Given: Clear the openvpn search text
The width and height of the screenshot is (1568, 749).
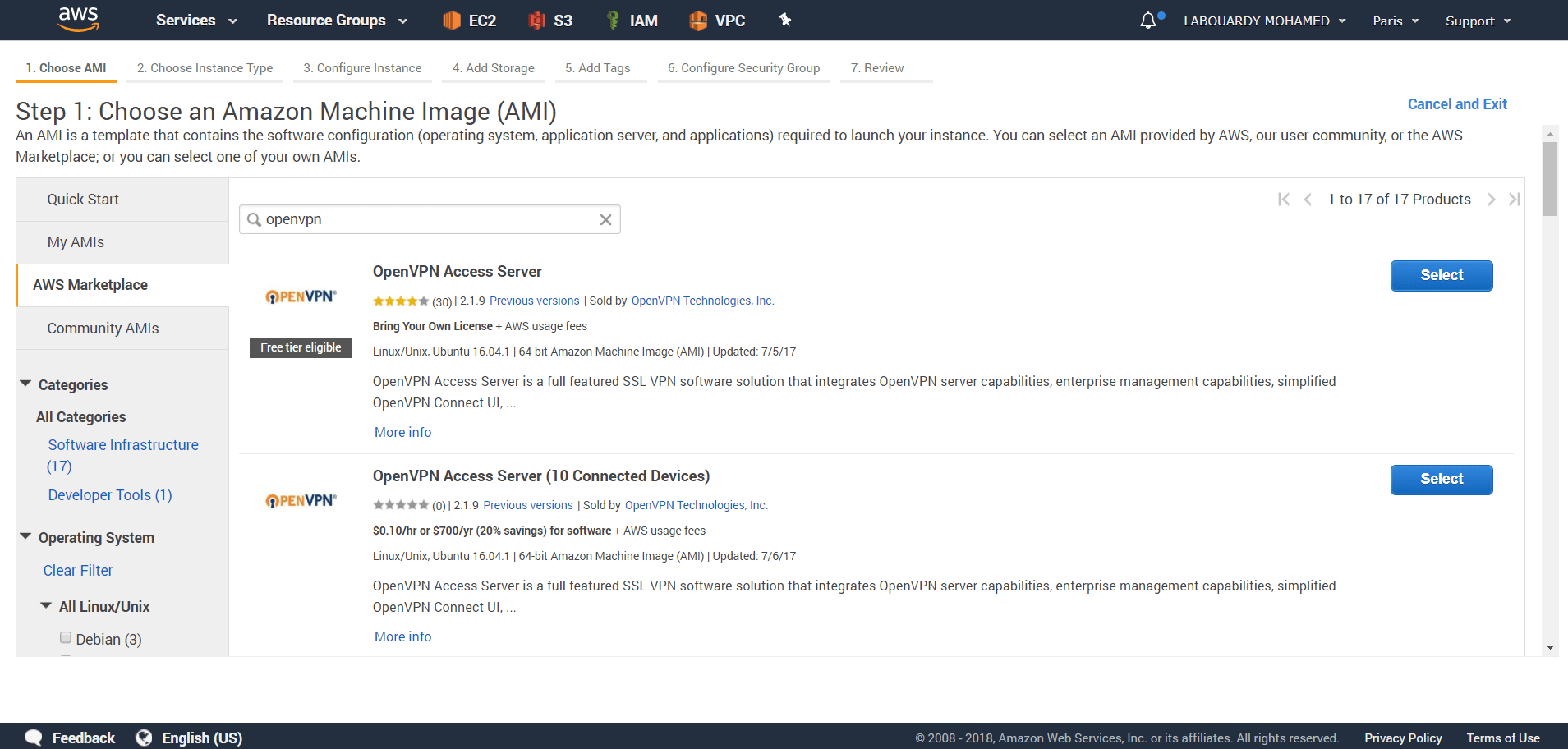Looking at the screenshot, I should (605, 220).
